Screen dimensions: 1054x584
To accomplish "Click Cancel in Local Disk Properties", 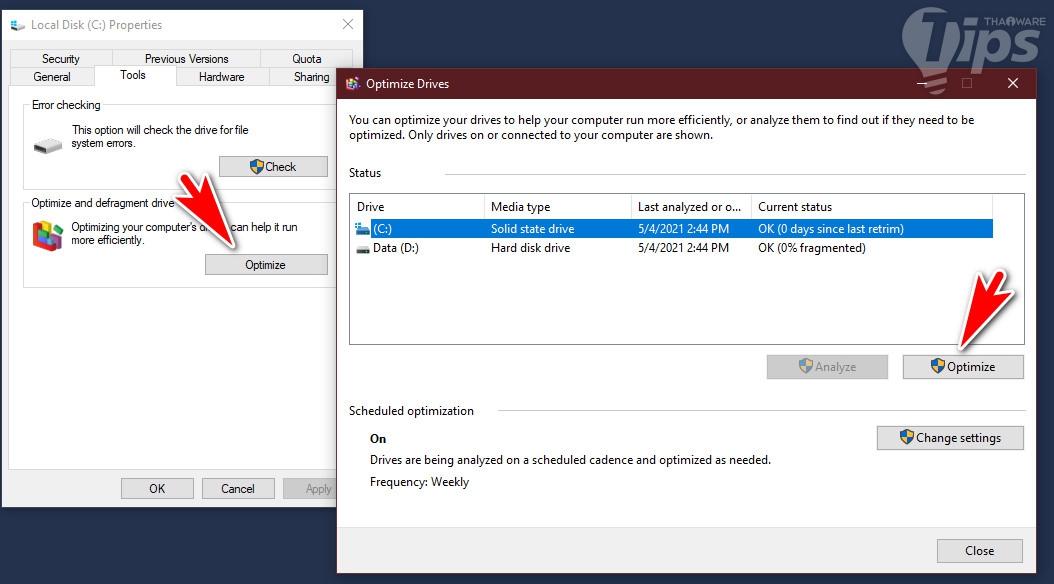I will tap(238, 489).
